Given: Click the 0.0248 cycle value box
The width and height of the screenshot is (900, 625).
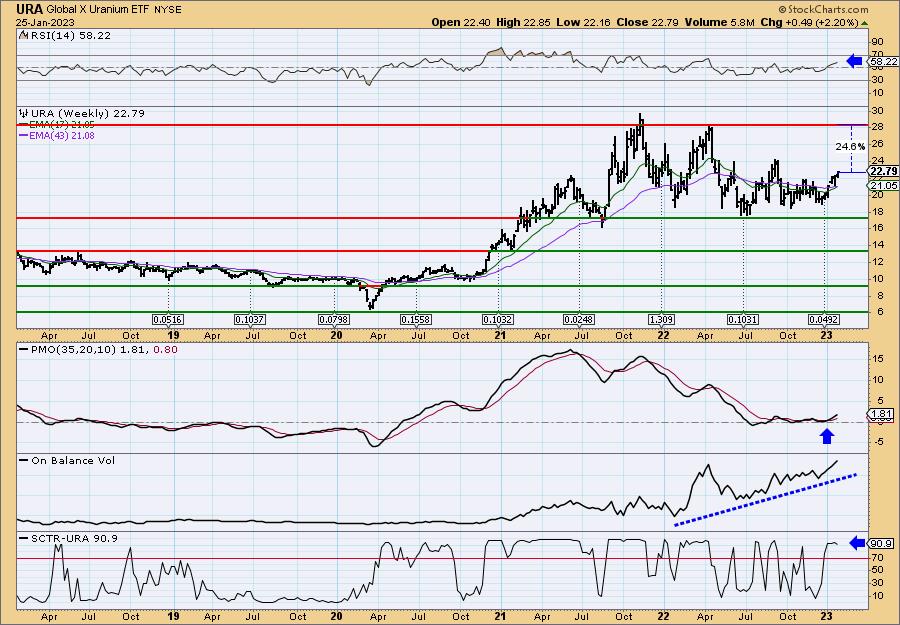Looking at the screenshot, I should click(579, 319).
